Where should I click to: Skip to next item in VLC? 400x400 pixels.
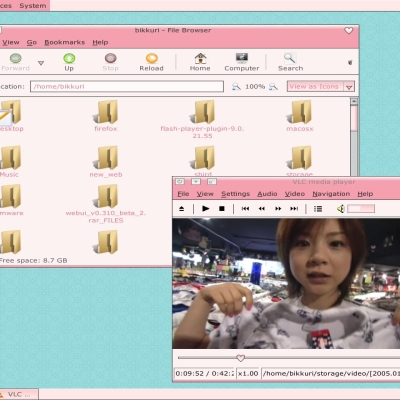294,209
